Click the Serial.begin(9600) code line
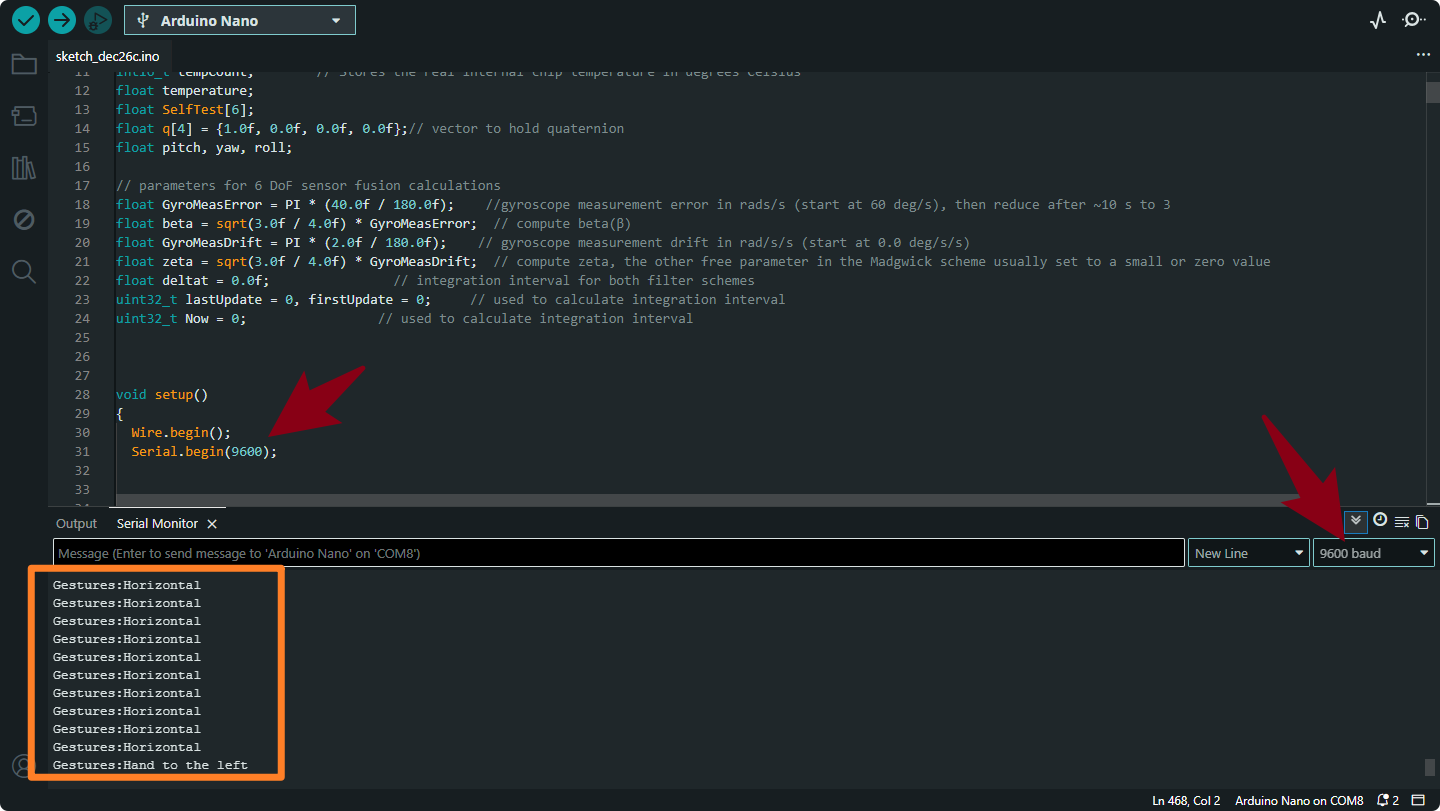Viewport: 1440px width, 811px height. pyautogui.click(x=204, y=452)
